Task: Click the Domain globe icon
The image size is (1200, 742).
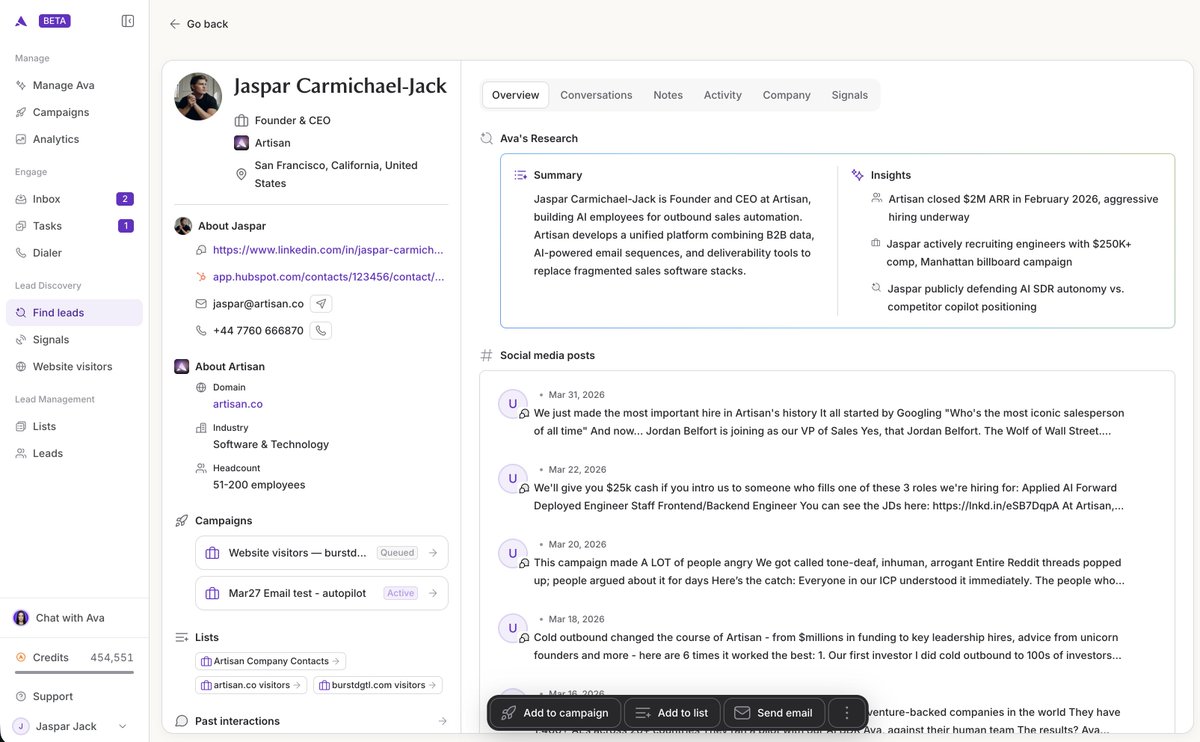Action: pyautogui.click(x=202, y=387)
